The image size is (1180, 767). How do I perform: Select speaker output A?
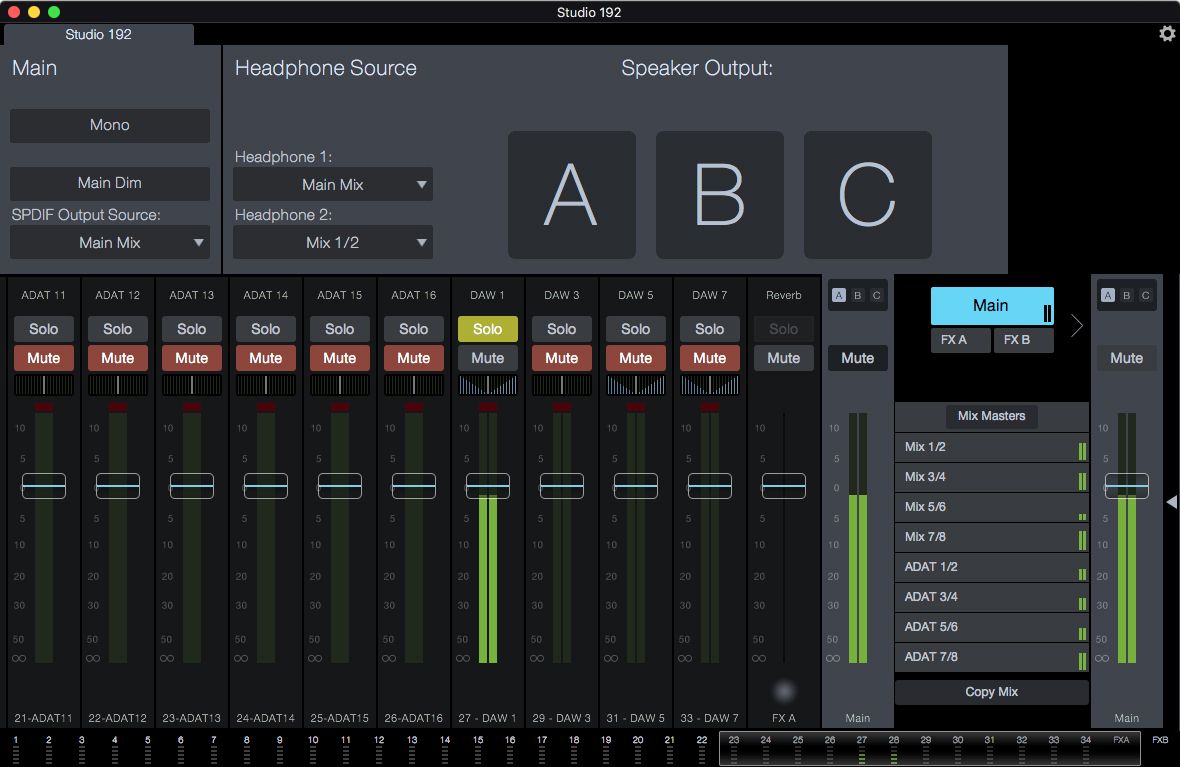pos(571,195)
